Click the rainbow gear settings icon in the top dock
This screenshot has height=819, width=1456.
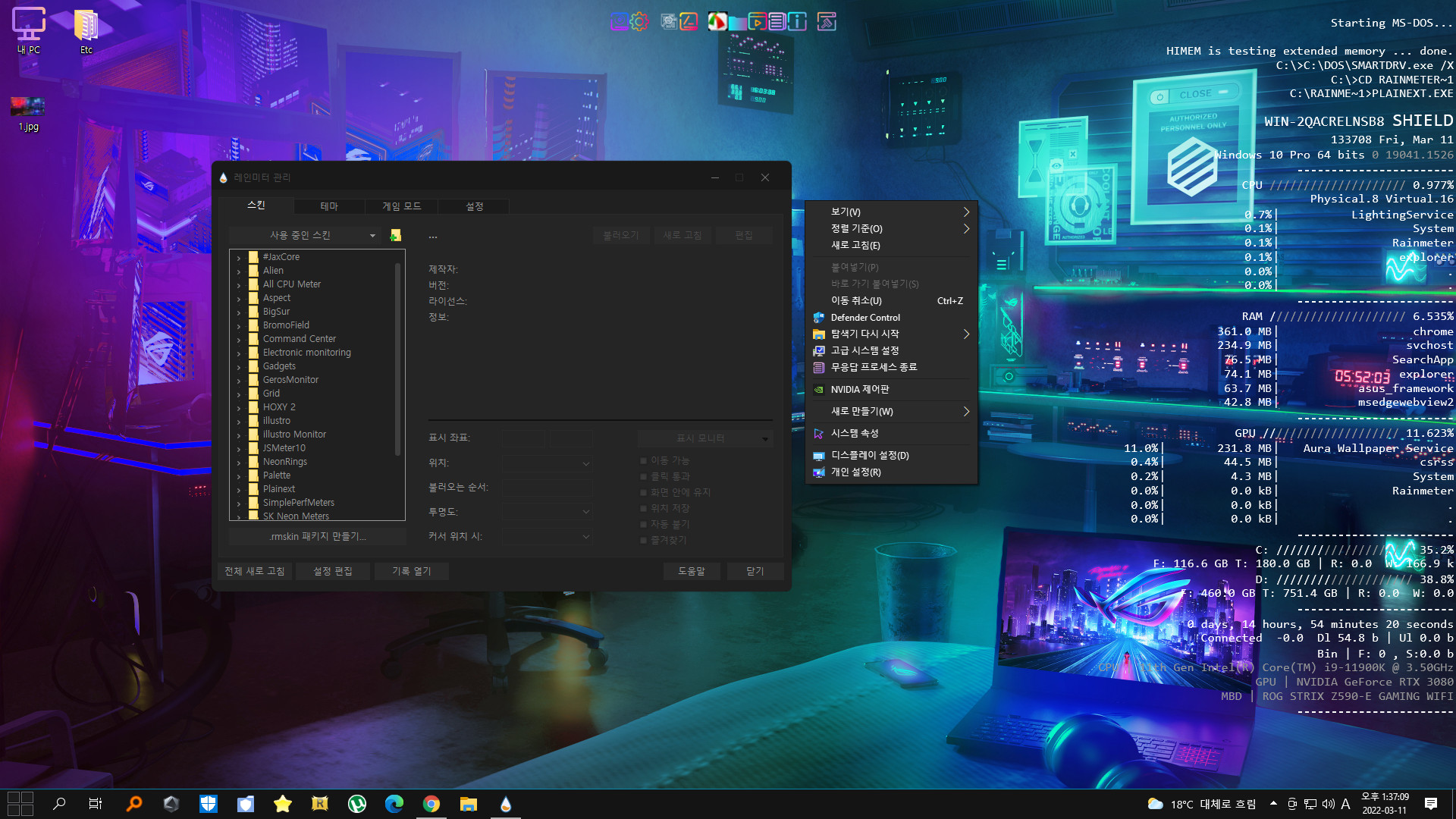pyautogui.click(x=640, y=21)
